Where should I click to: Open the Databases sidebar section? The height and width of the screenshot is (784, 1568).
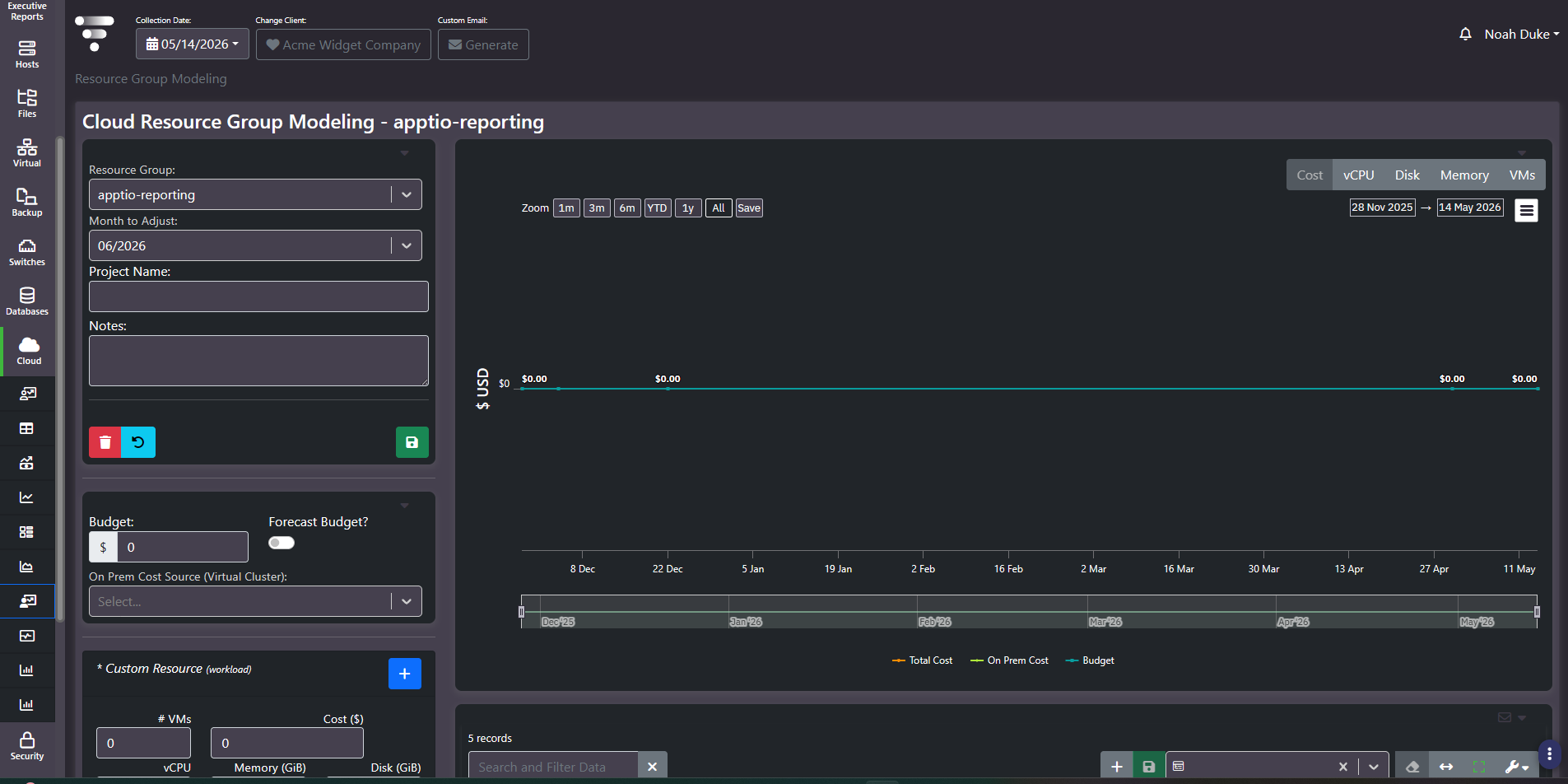pos(27,301)
